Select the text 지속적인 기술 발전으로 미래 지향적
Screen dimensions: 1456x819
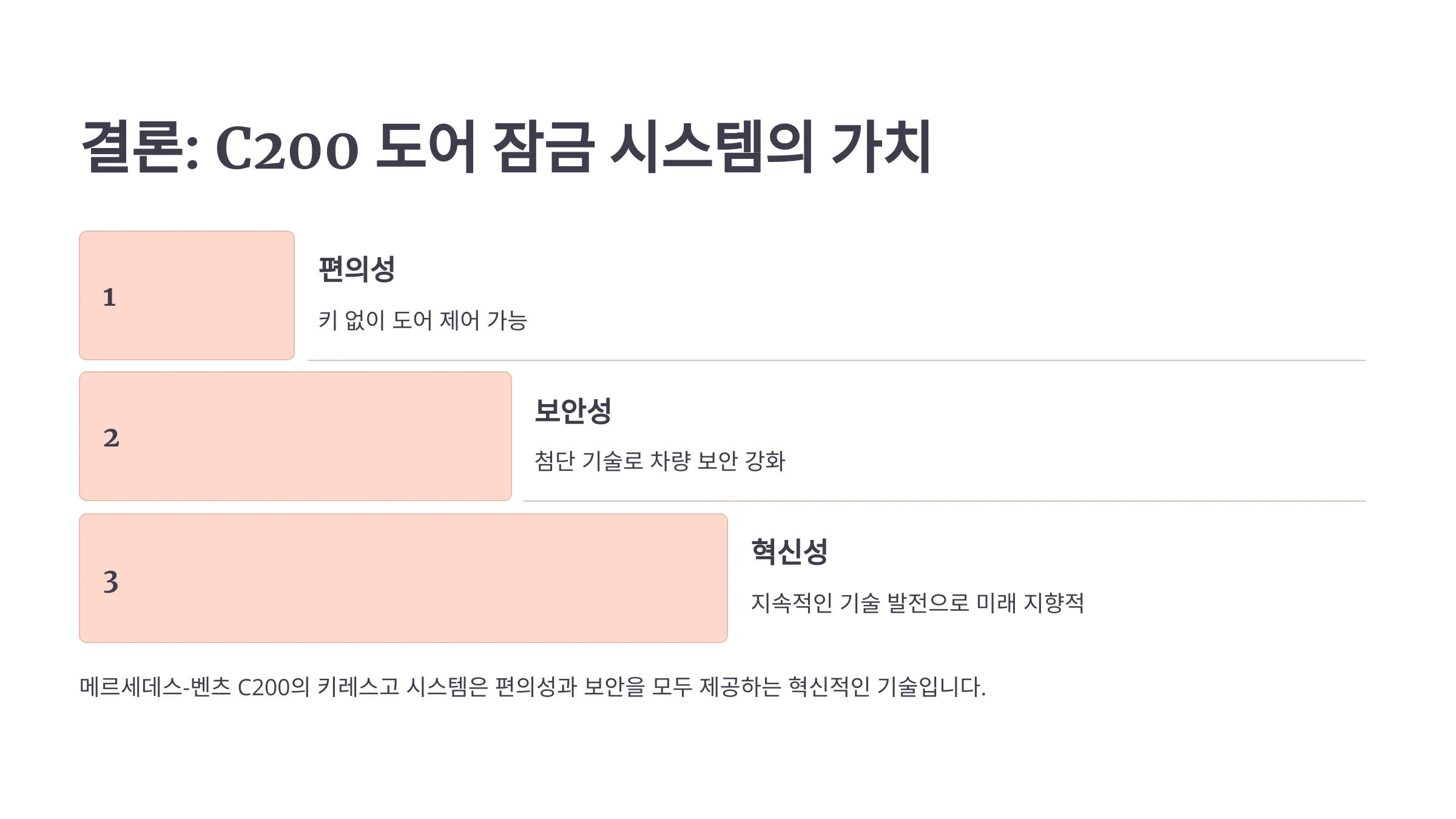click(918, 603)
